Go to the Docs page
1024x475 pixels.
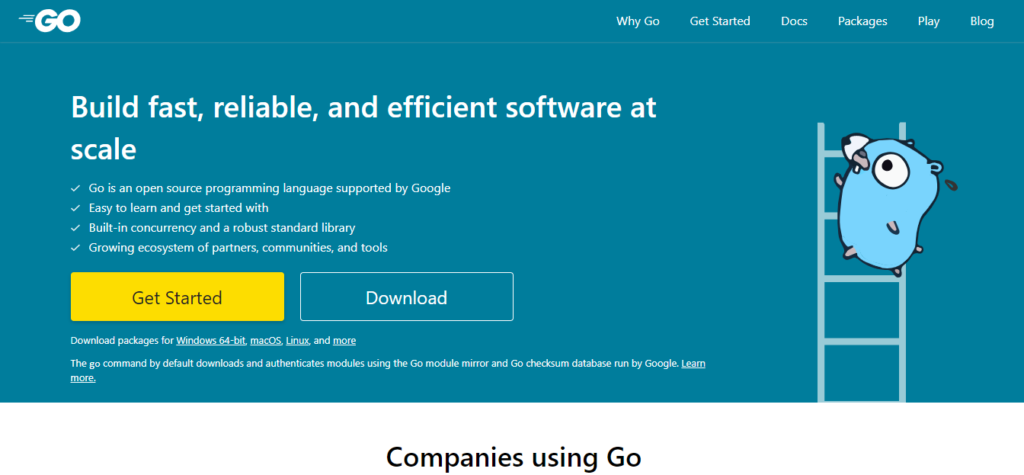pyautogui.click(x=794, y=22)
